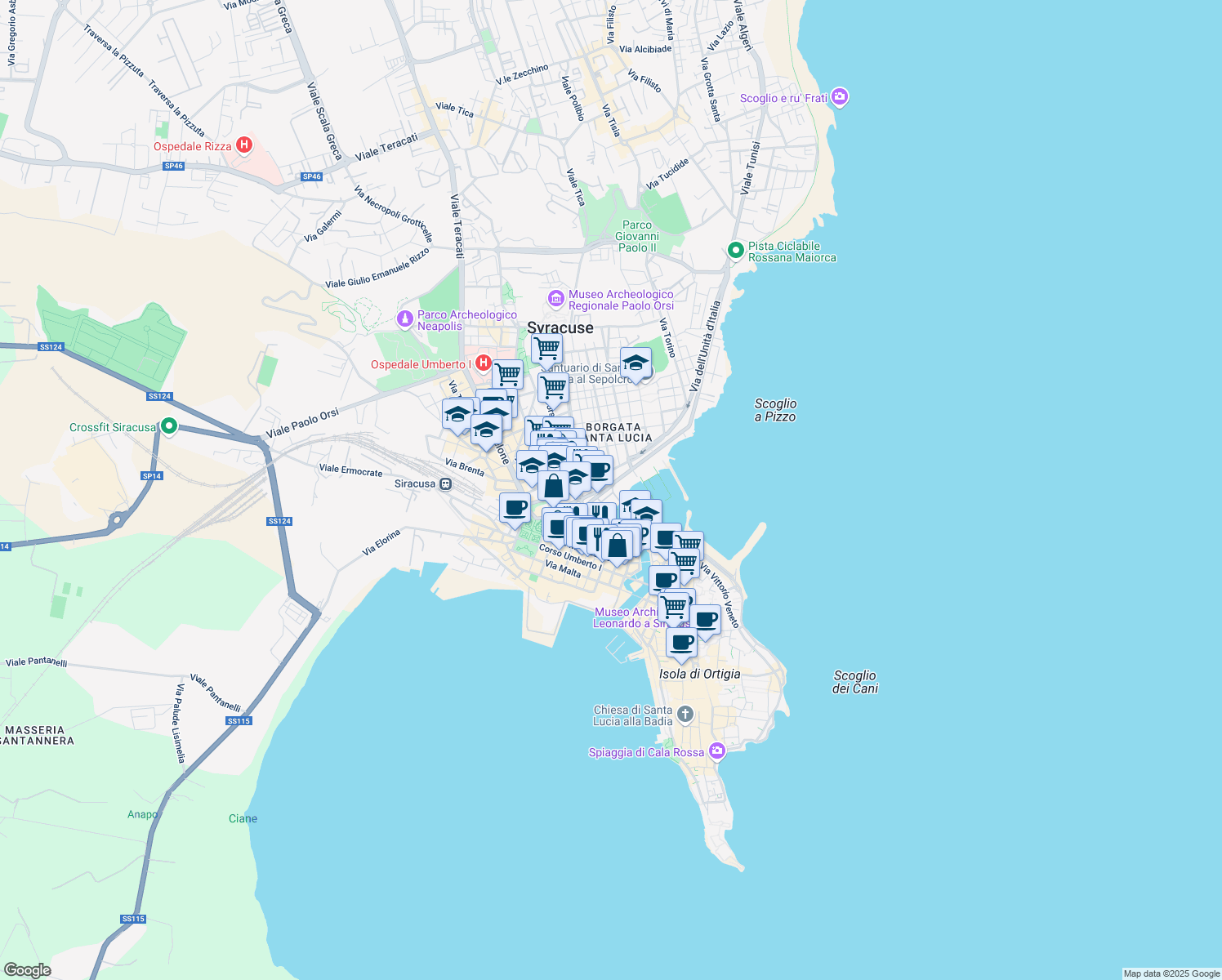Select the Isola di Ortigia label

tap(700, 674)
